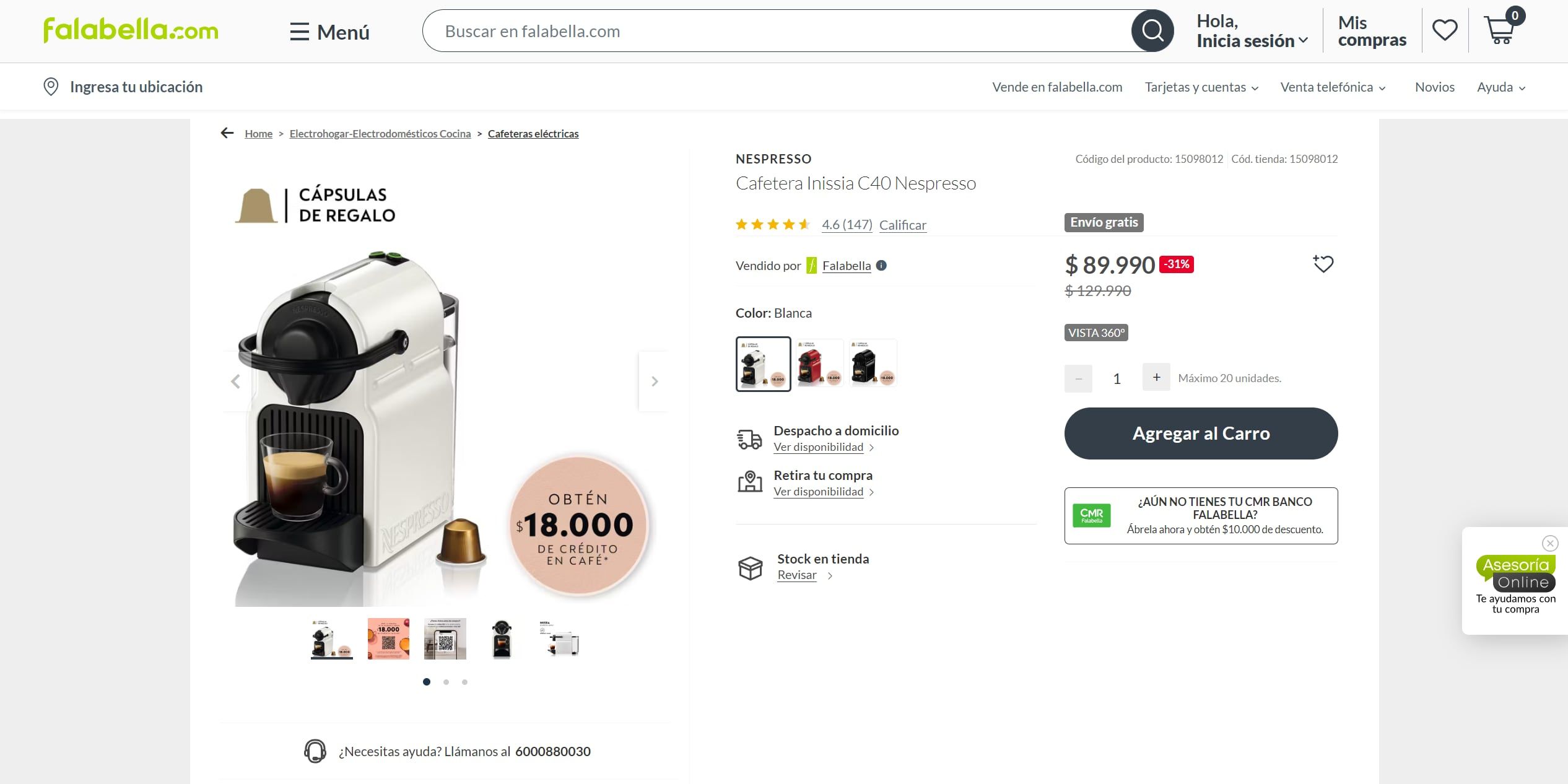The width and height of the screenshot is (1568, 784).
Task: Click the QR code image thumbnail
Action: coord(445,638)
